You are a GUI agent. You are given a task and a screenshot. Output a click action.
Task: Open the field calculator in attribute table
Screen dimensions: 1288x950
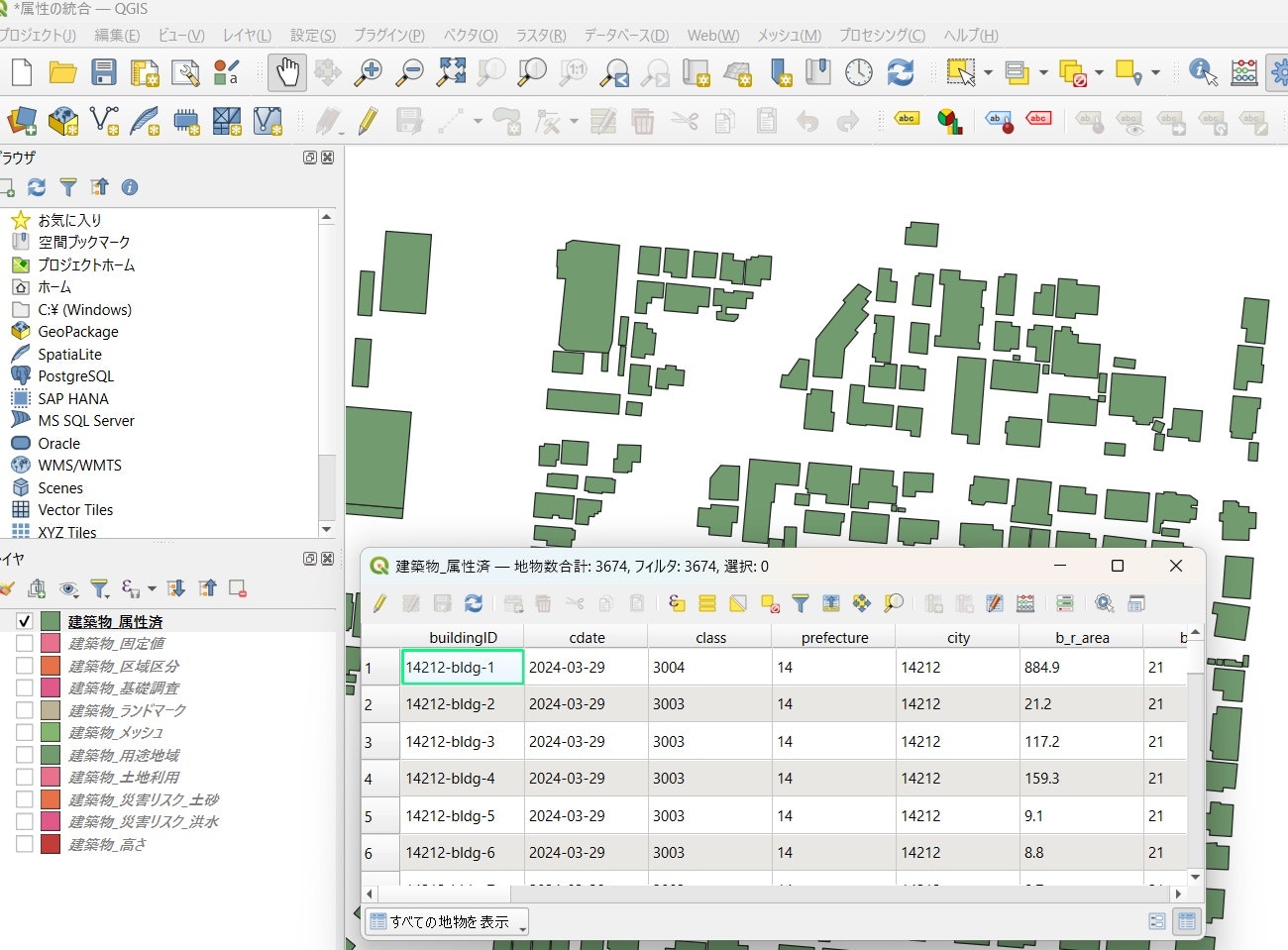point(1025,603)
